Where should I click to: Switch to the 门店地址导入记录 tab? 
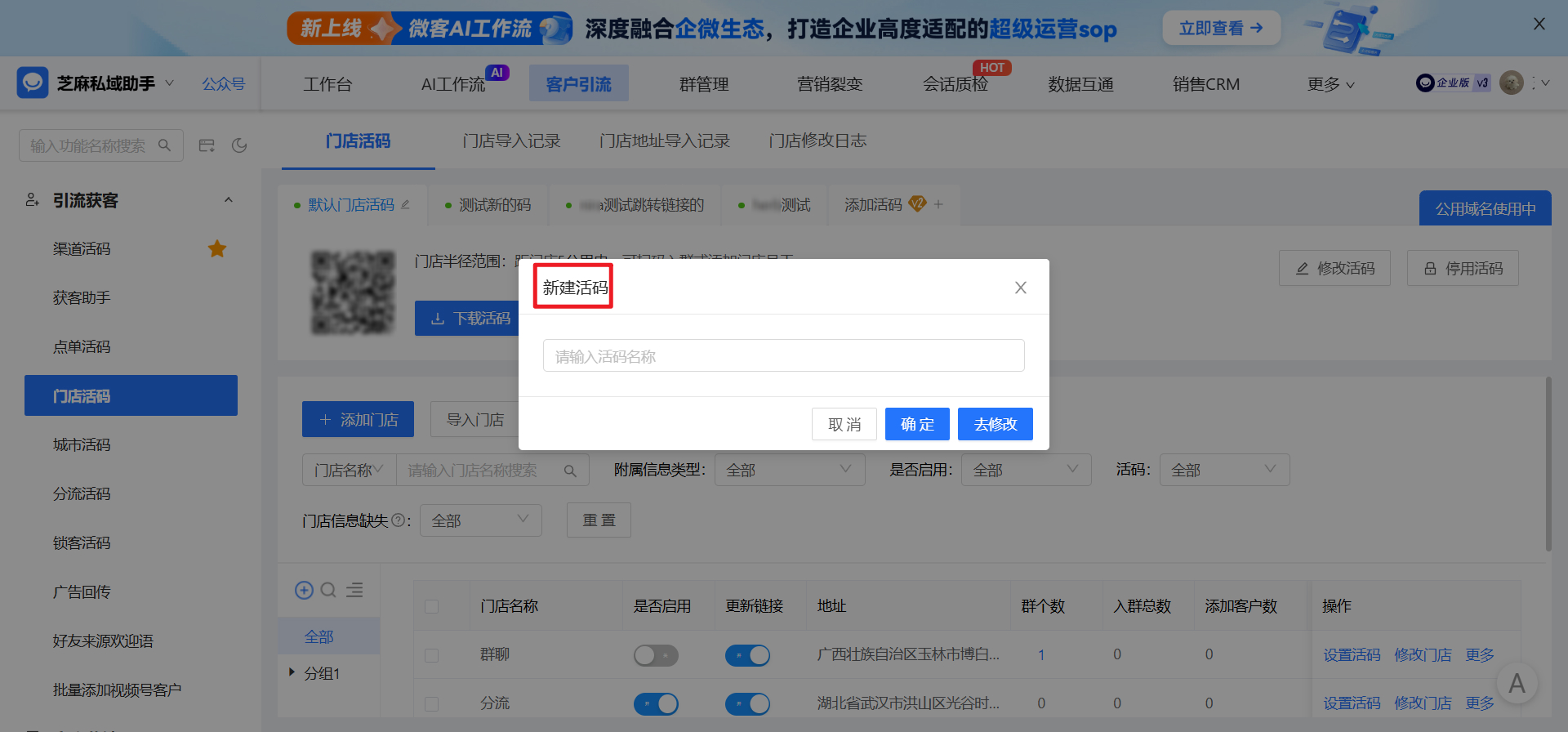point(664,141)
